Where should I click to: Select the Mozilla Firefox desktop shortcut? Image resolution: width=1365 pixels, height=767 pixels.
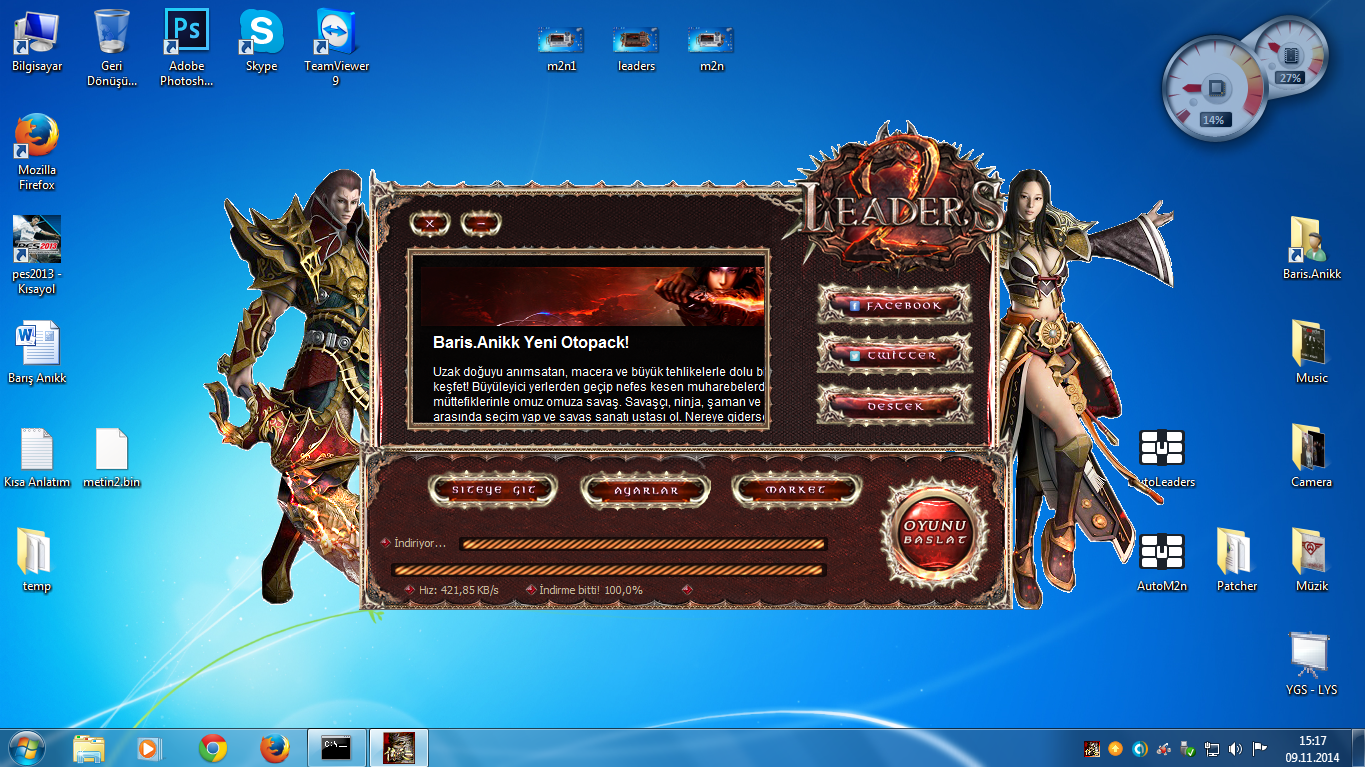click(x=37, y=152)
